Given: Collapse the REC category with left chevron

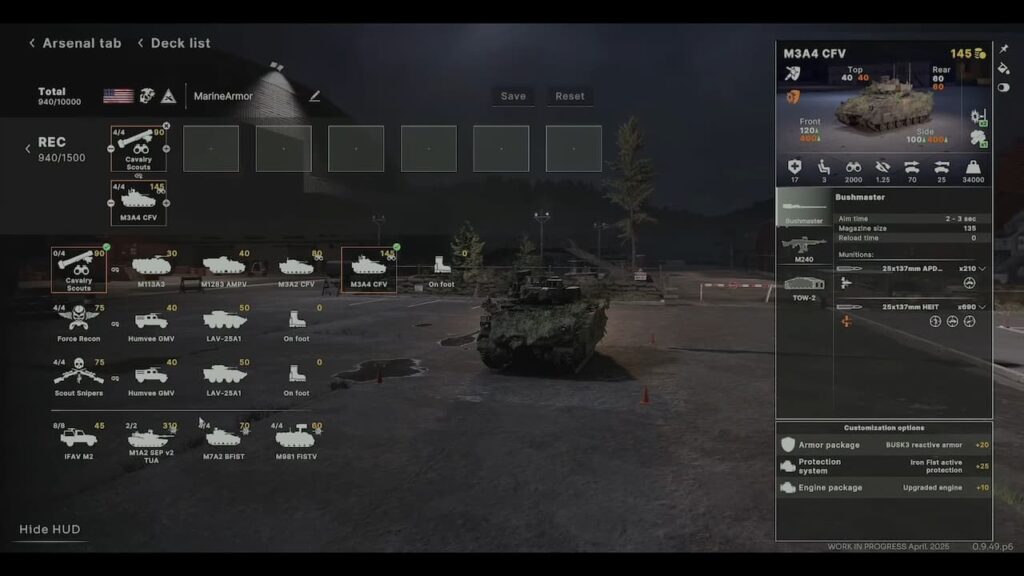Looking at the screenshot, I should [28, 149].
